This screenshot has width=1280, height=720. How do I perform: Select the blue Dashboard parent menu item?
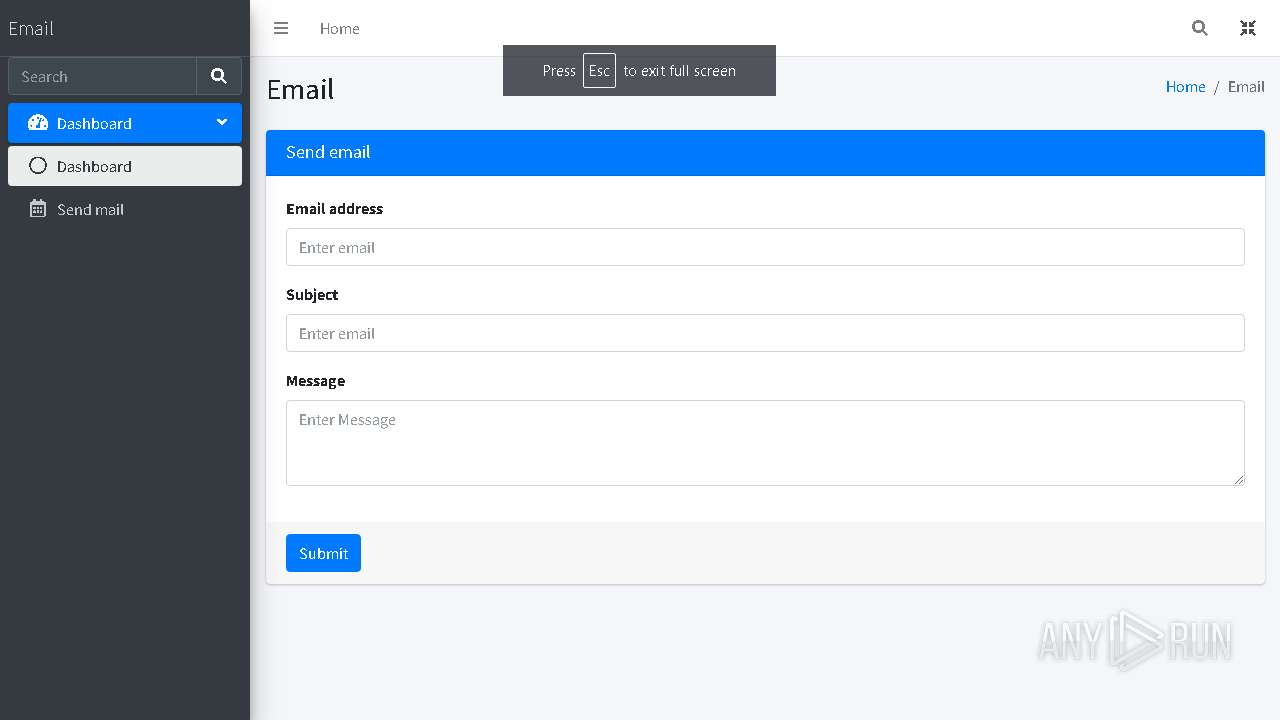point(125,123)
